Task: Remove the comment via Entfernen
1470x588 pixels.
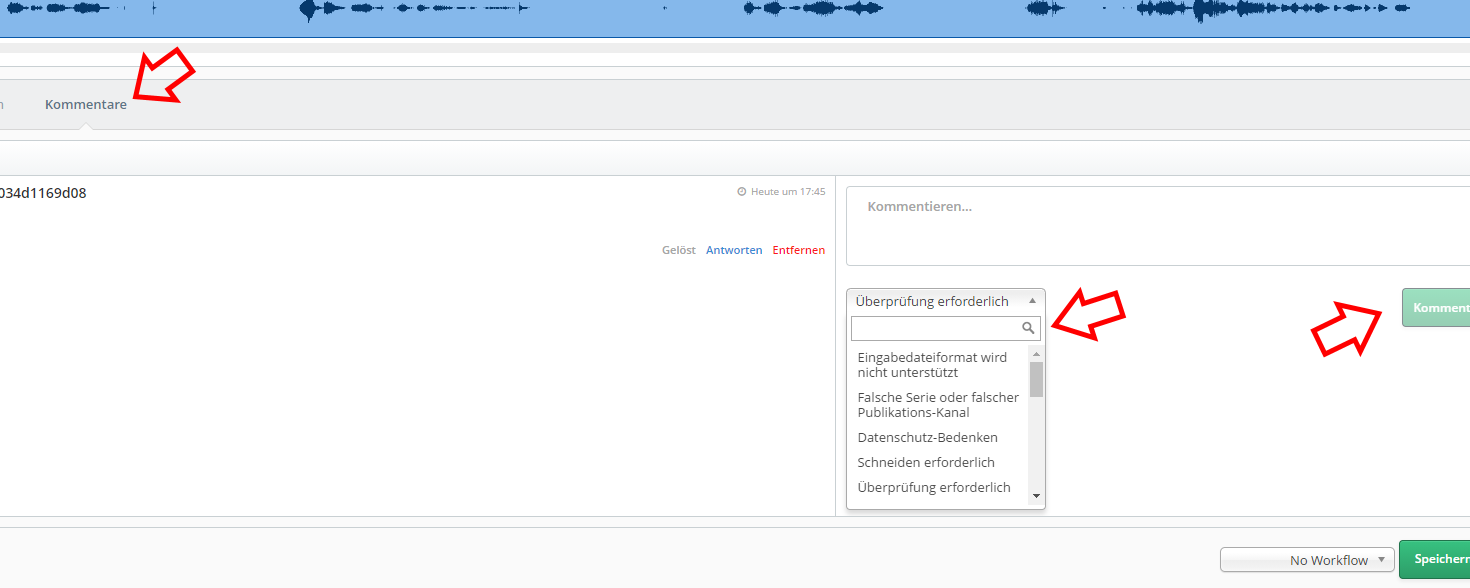Action: [x=798, y=250]
